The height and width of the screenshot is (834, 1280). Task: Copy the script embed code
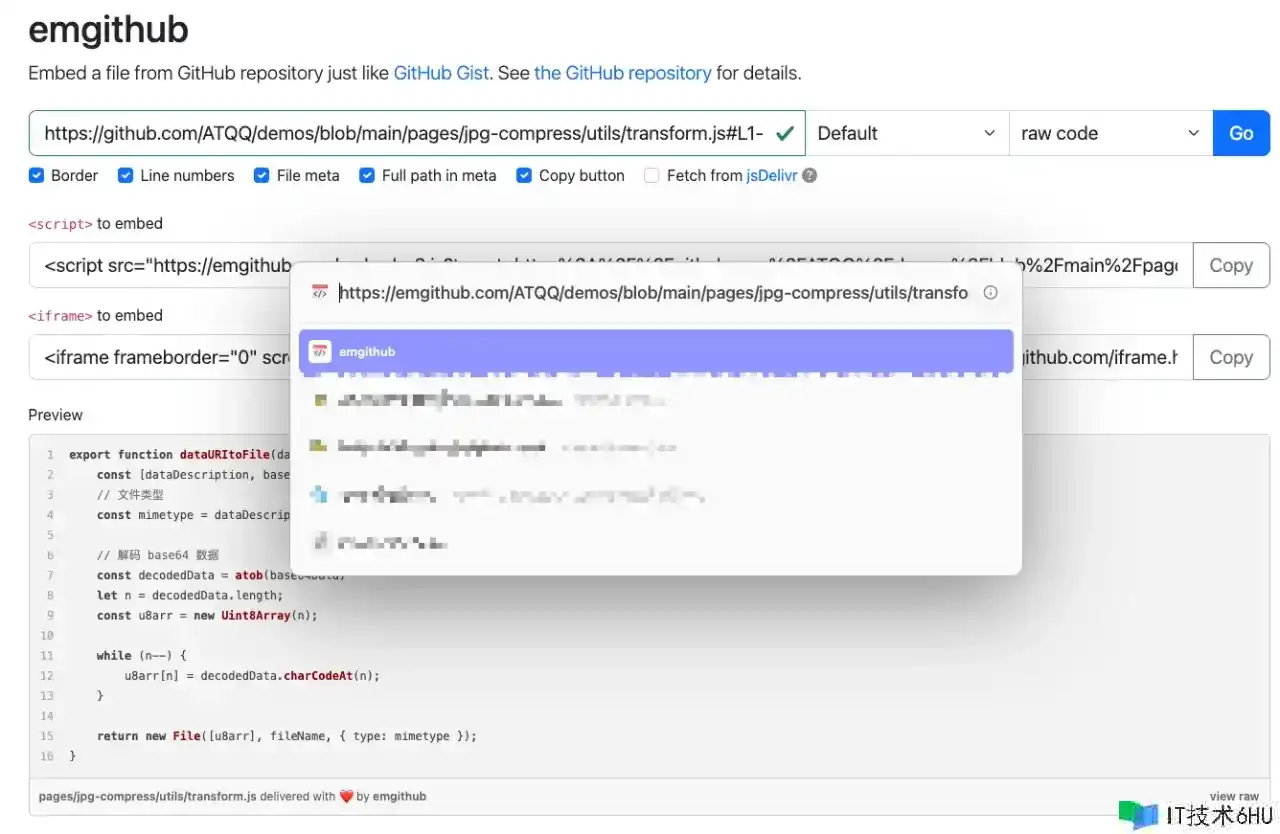coord(1231,265)
